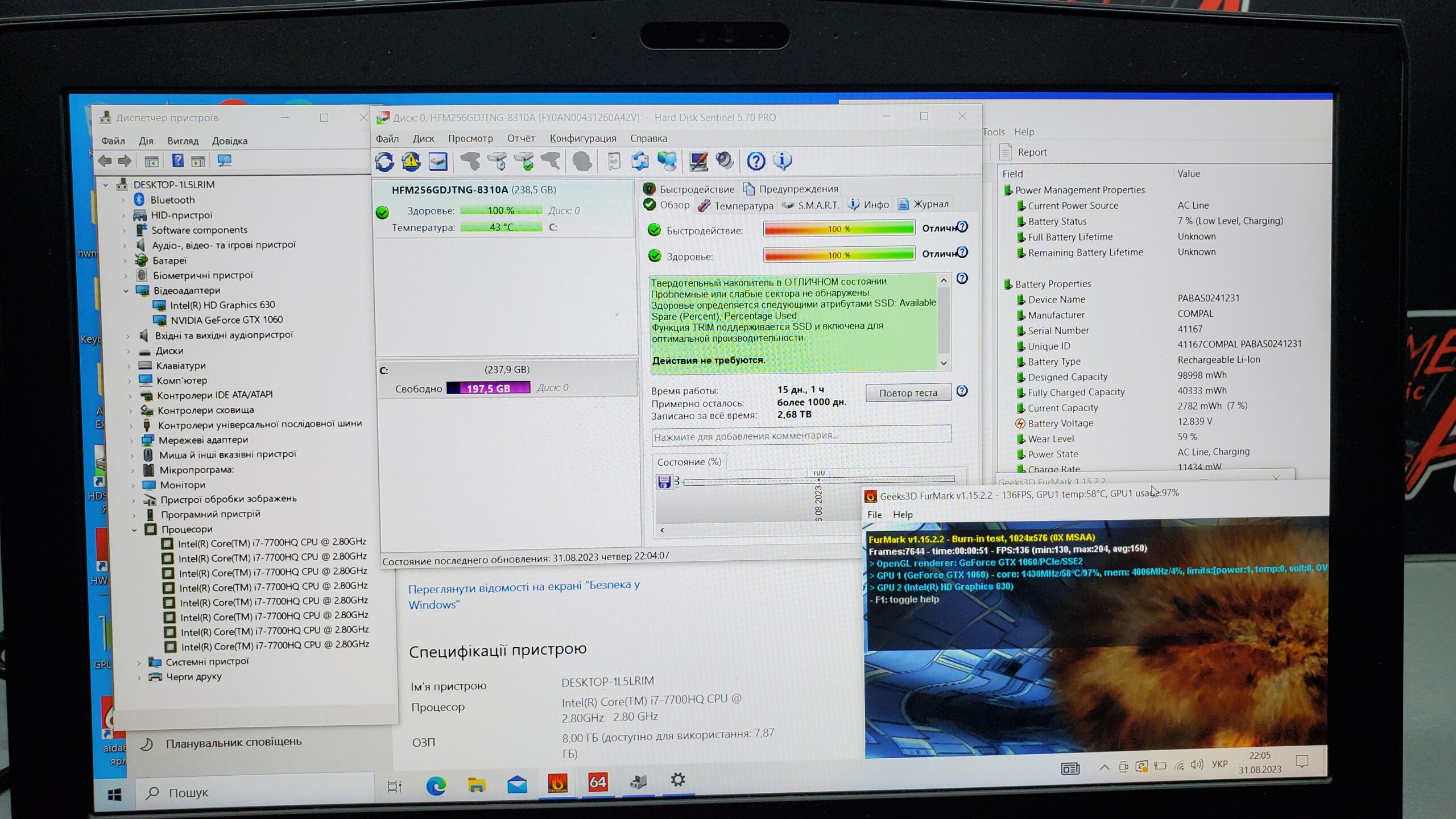Click the network computers toolbar icon
This screenshot has width=1456, height=819.
(x=667, y=162)
